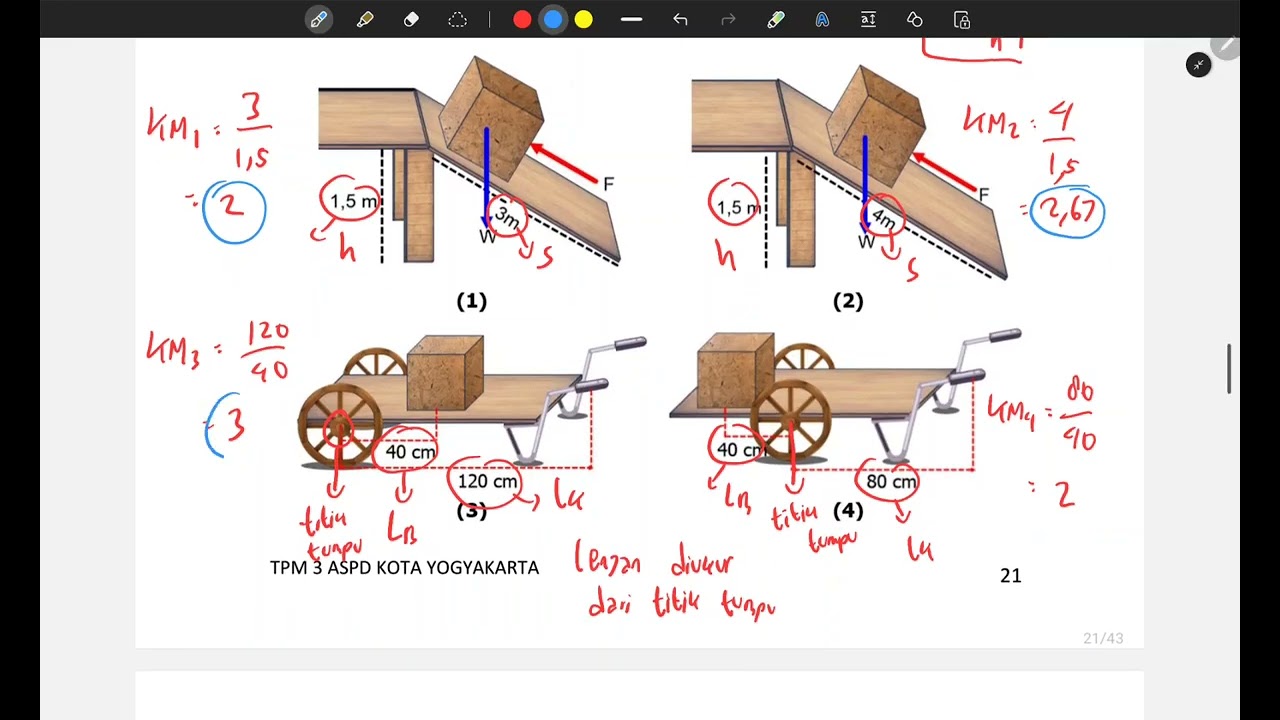Image resolution: width=1280 pixels, height=720 pixels.
Task: Select the lasso selection tool
Action: click(457, 20)
